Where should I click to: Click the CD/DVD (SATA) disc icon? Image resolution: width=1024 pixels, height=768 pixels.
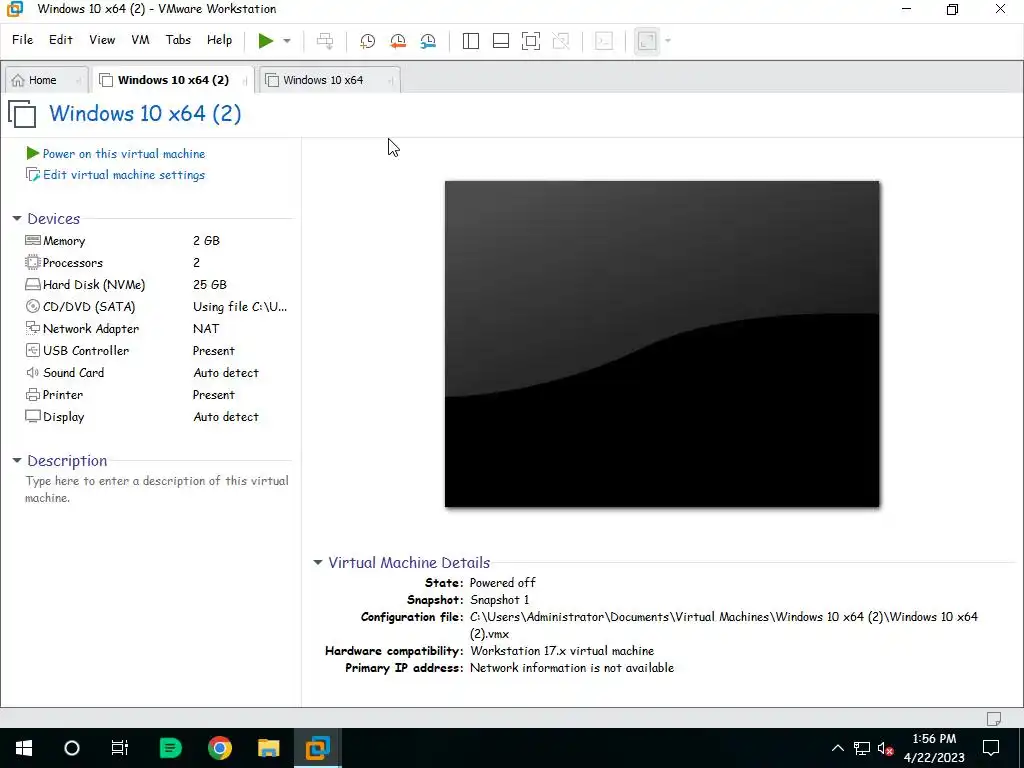point(33,306)
